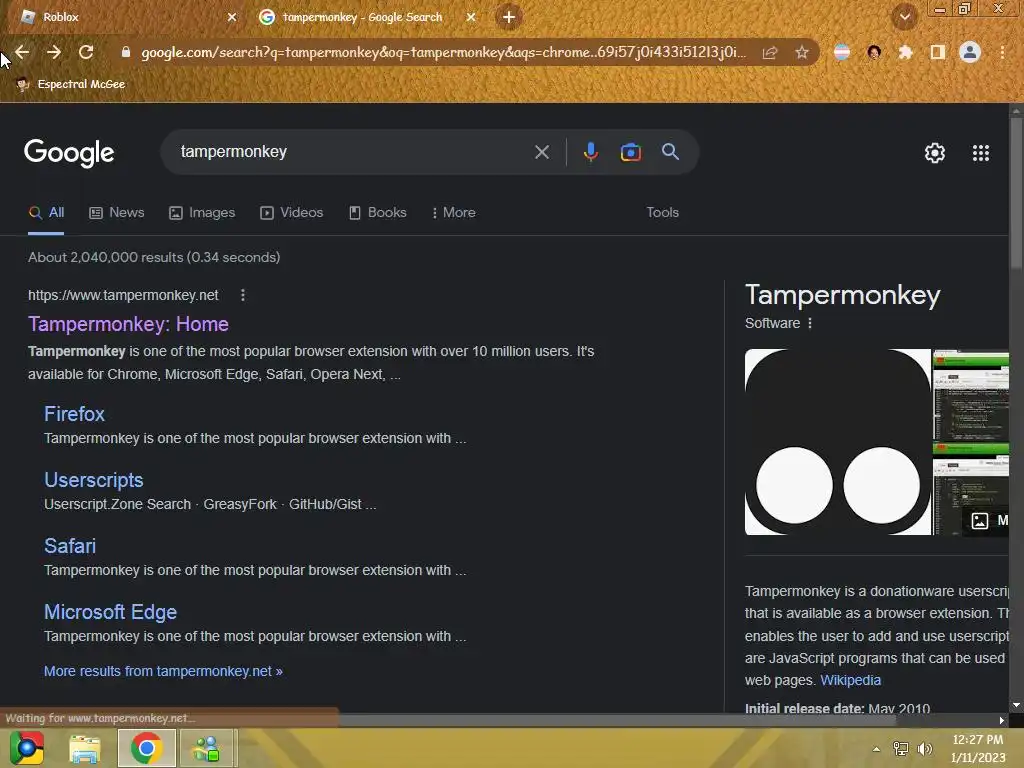Click the https://www.tampermonkey.net URL text
This screenshot has height=768, width=1024.
coord(123,295)
